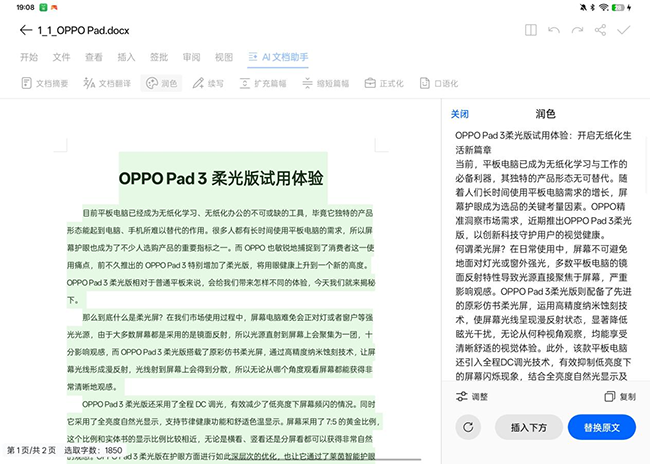Open the 审阅 tab
Image resolution: width=650 pixels, height=464 pixels.
coord(191,57)
